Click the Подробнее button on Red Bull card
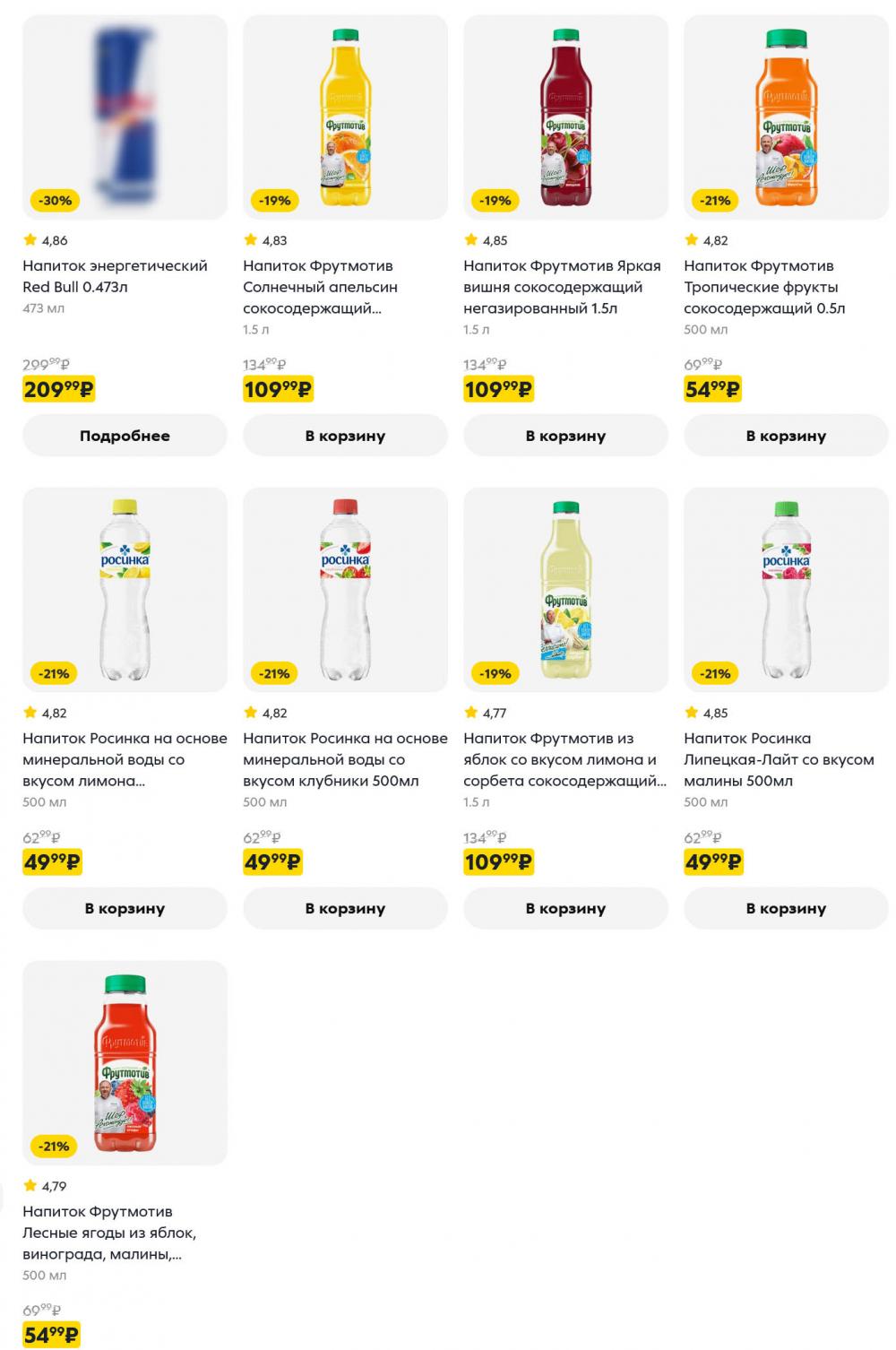This screenshot has width=896, height=1350. [x=124, y=435]
